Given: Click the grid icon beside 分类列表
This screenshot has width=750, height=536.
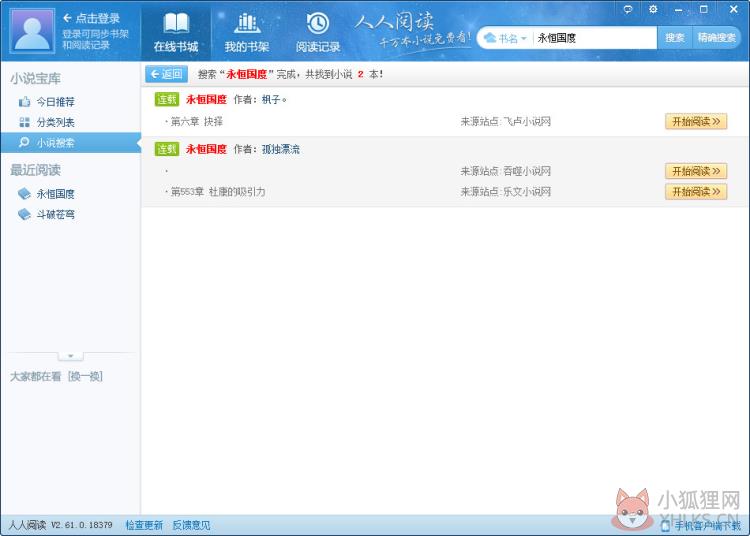Looking at the screenshot, I should pyautogui.click(x=24, y=122).
